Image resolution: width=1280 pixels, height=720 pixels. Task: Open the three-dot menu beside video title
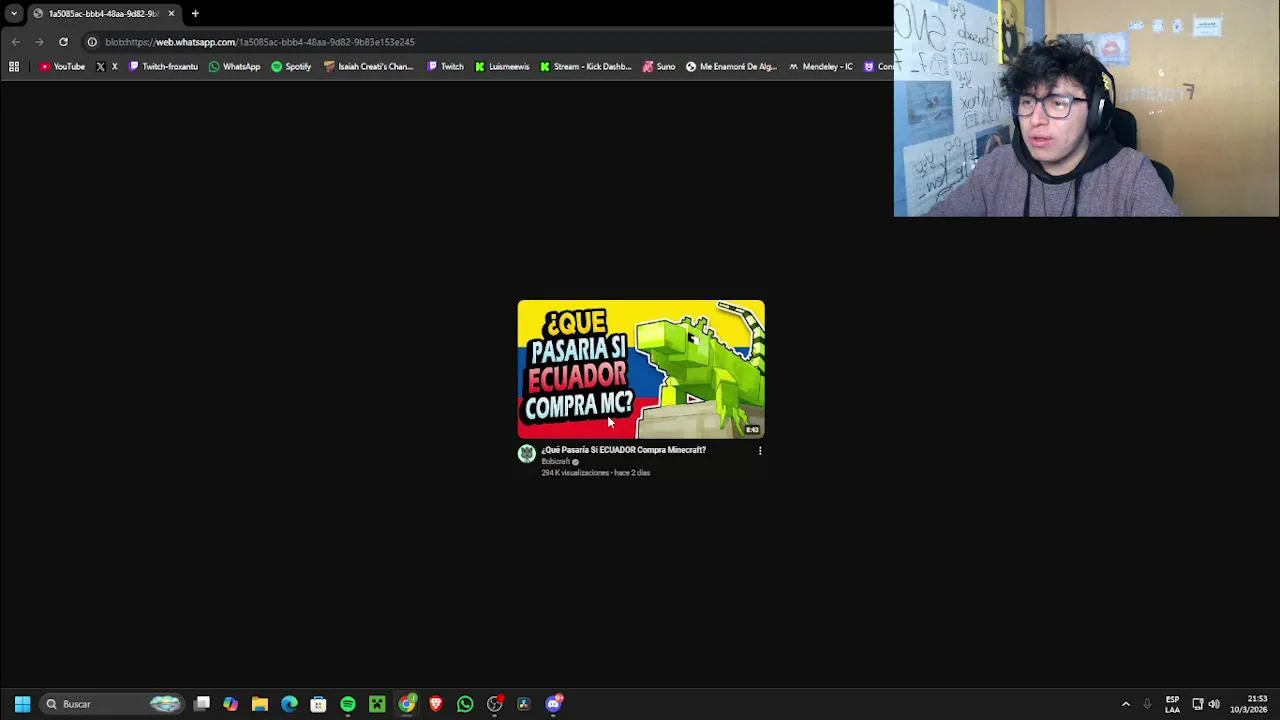(760, 451)
